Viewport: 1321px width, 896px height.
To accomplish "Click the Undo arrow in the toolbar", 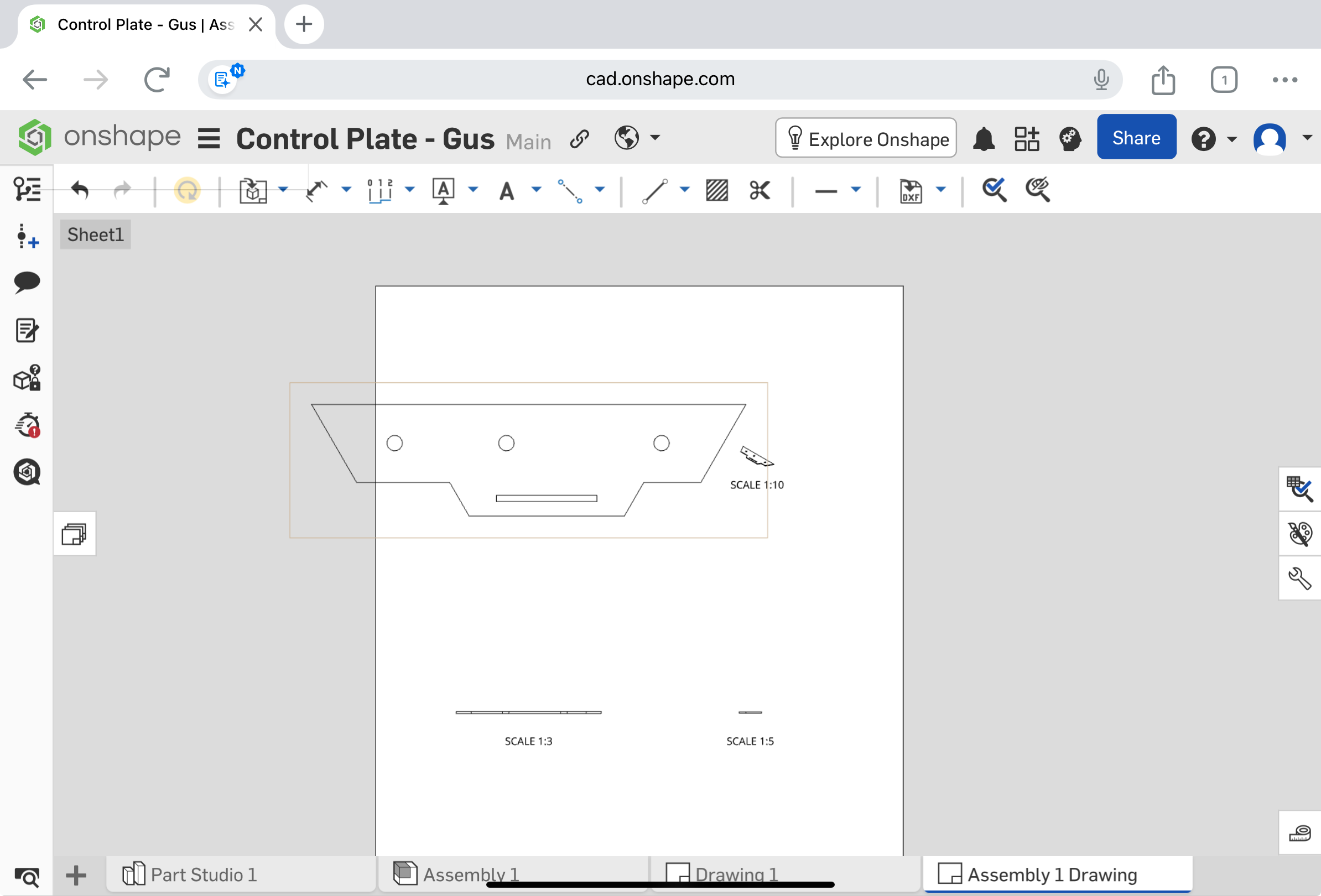I will point(80,190).
